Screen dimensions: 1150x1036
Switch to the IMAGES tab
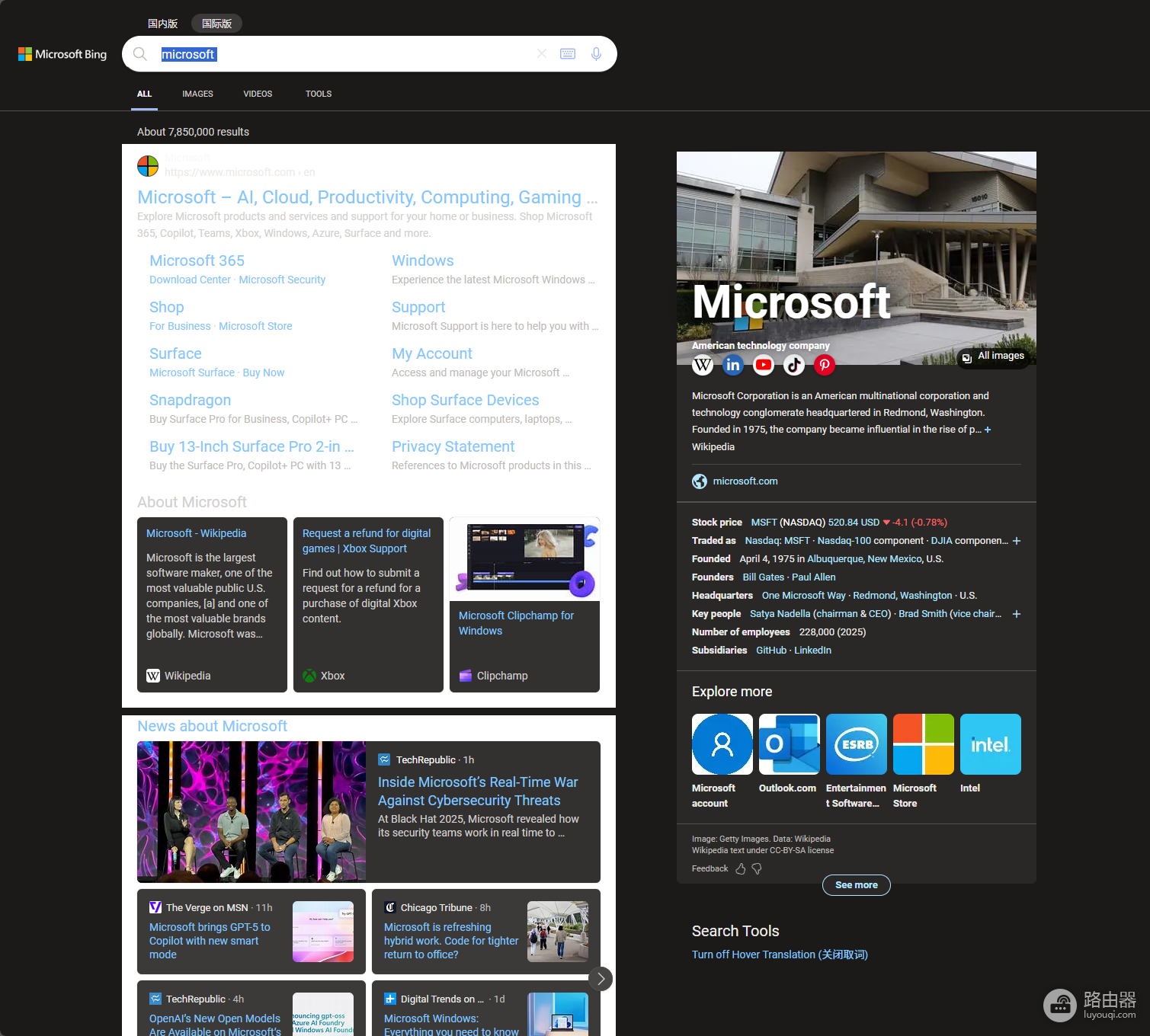(197, 94)
